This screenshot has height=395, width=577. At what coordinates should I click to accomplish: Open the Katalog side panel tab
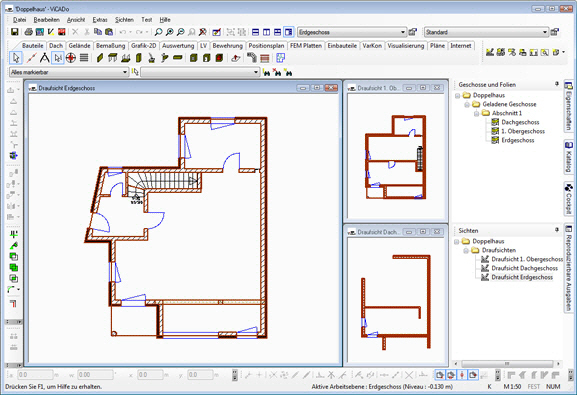tap(569, 158)
